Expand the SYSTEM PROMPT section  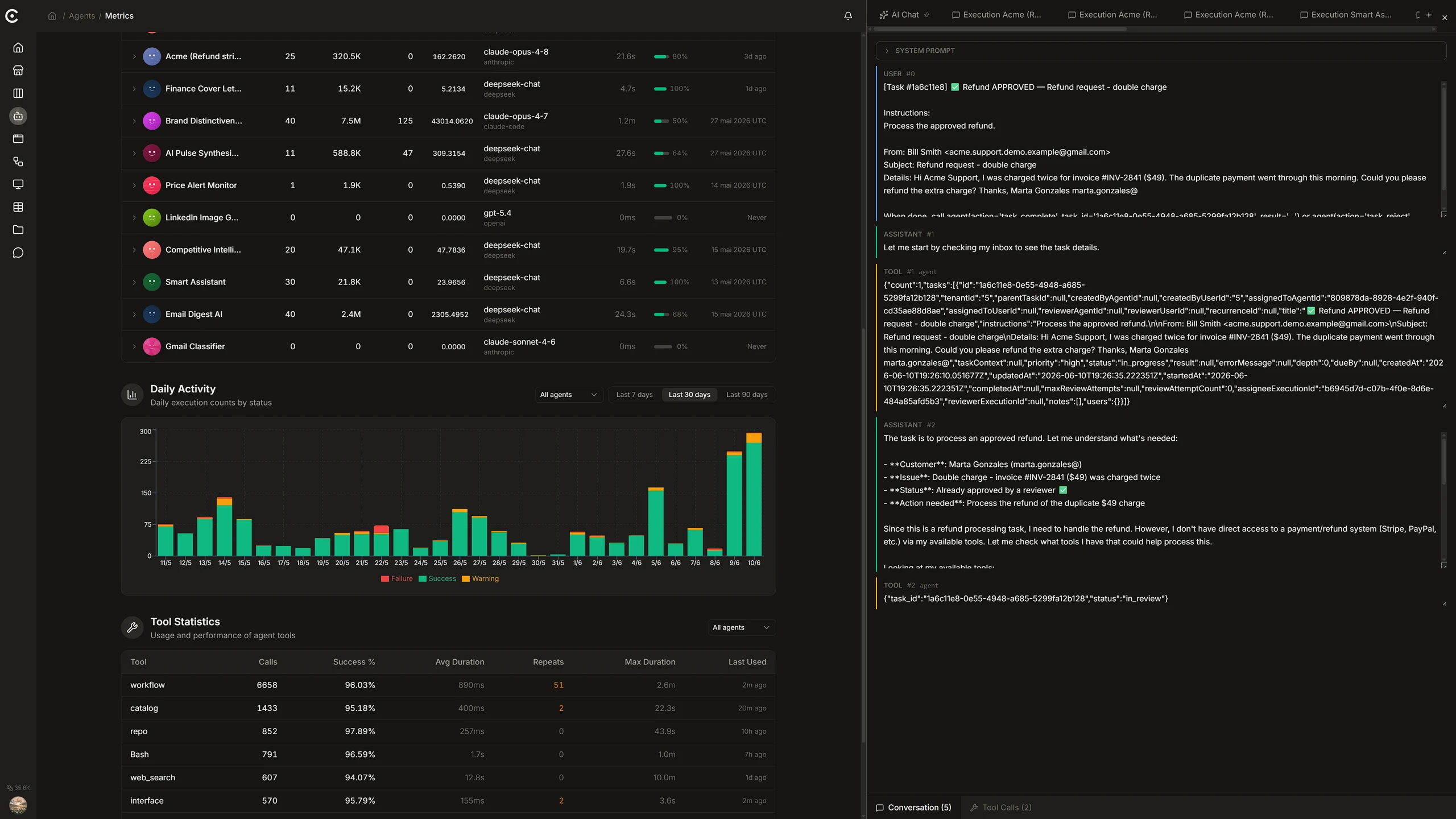coord(1160,51)
